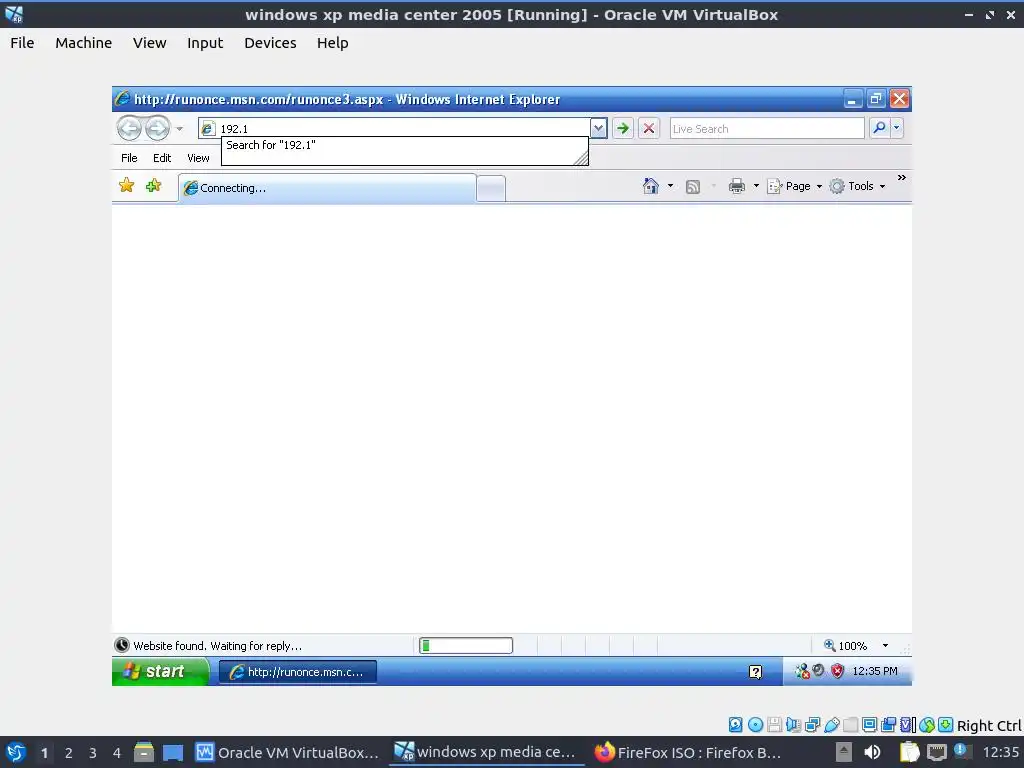
Task: Expand the Print dropdown arrow
Action: pyautogui.click(x=756, y=186)
